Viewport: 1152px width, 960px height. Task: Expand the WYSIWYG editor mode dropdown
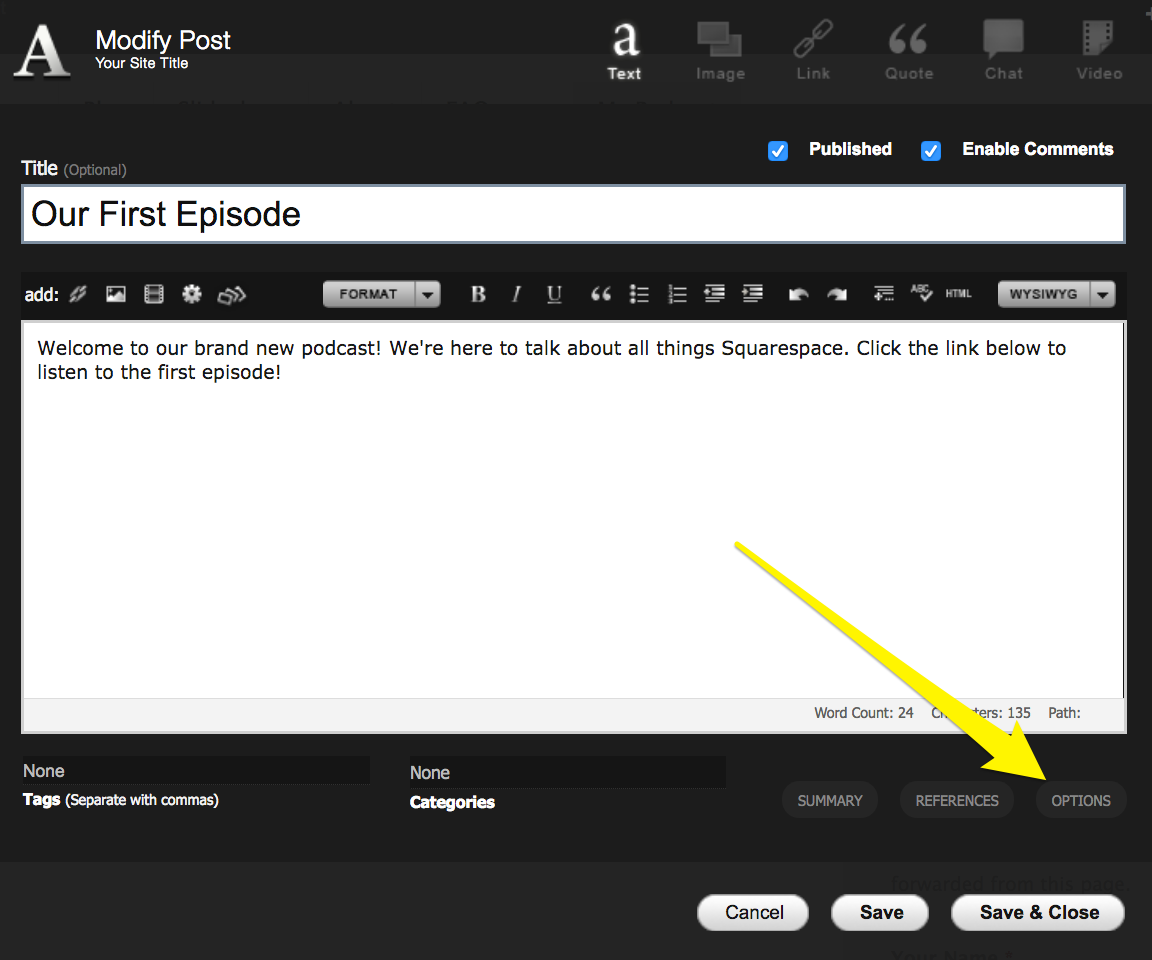(1055, 294)
